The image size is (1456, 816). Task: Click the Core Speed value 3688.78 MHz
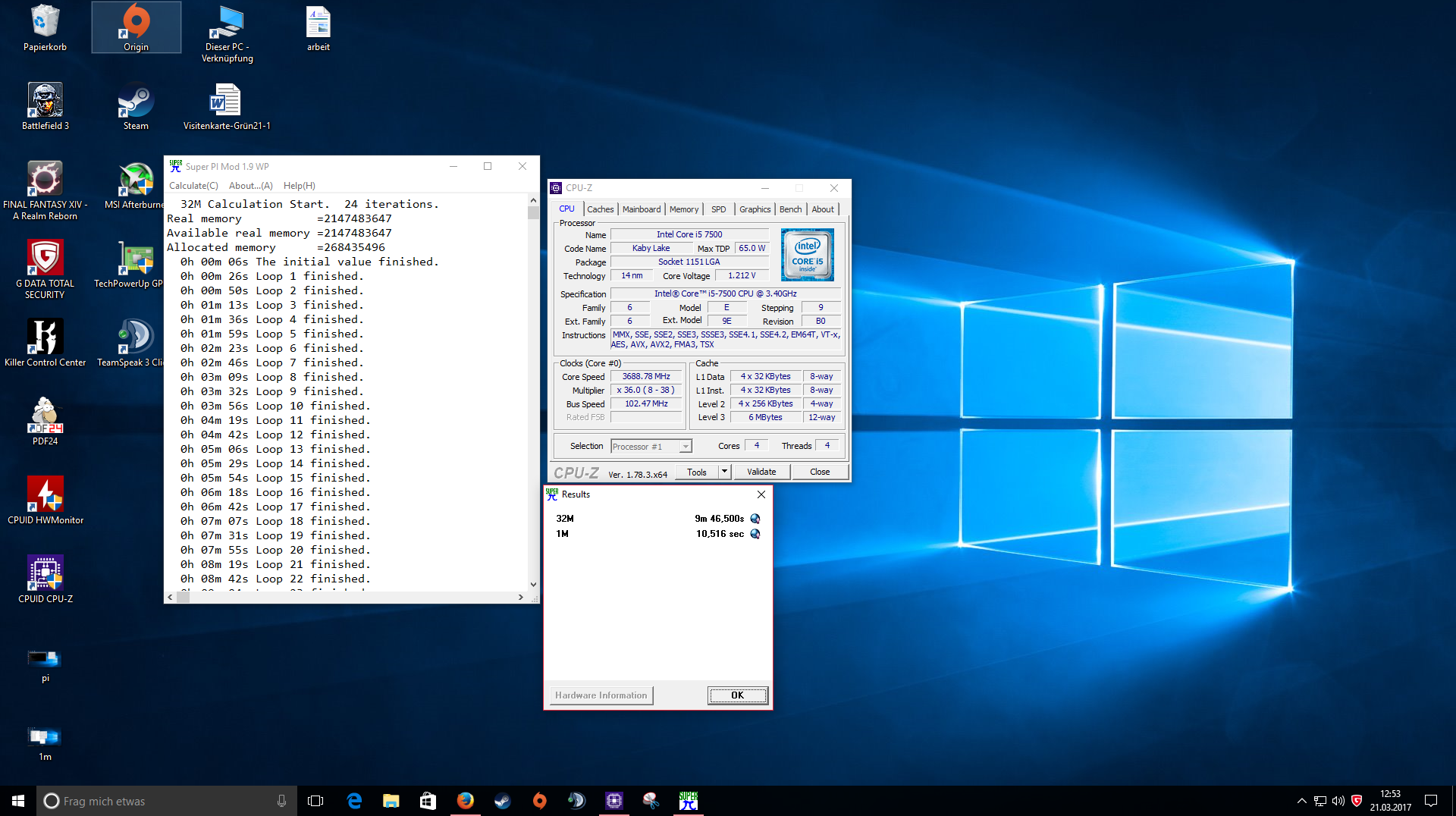pos(646,377)
